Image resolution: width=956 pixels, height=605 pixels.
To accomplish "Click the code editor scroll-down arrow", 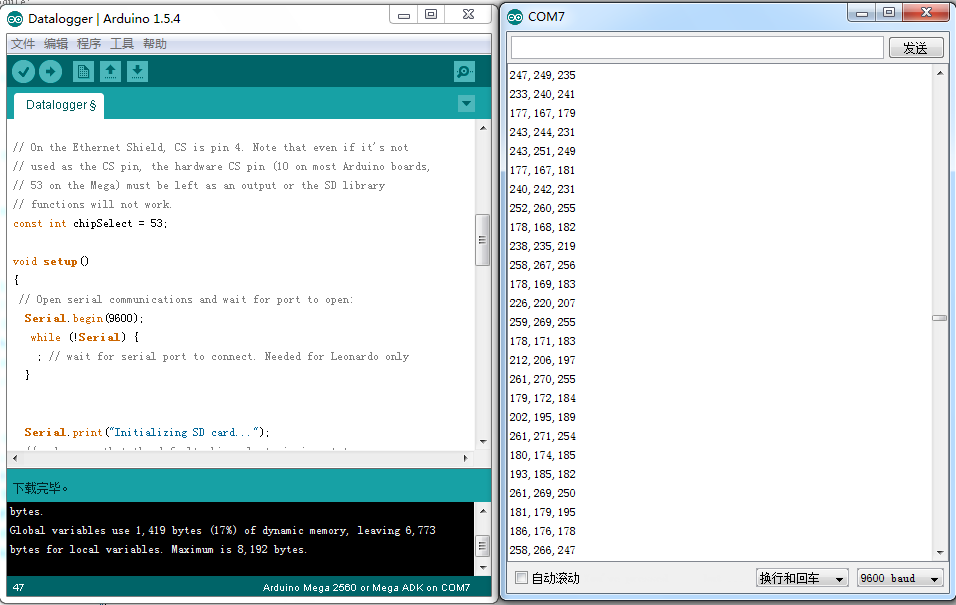I will pos(483,442).
